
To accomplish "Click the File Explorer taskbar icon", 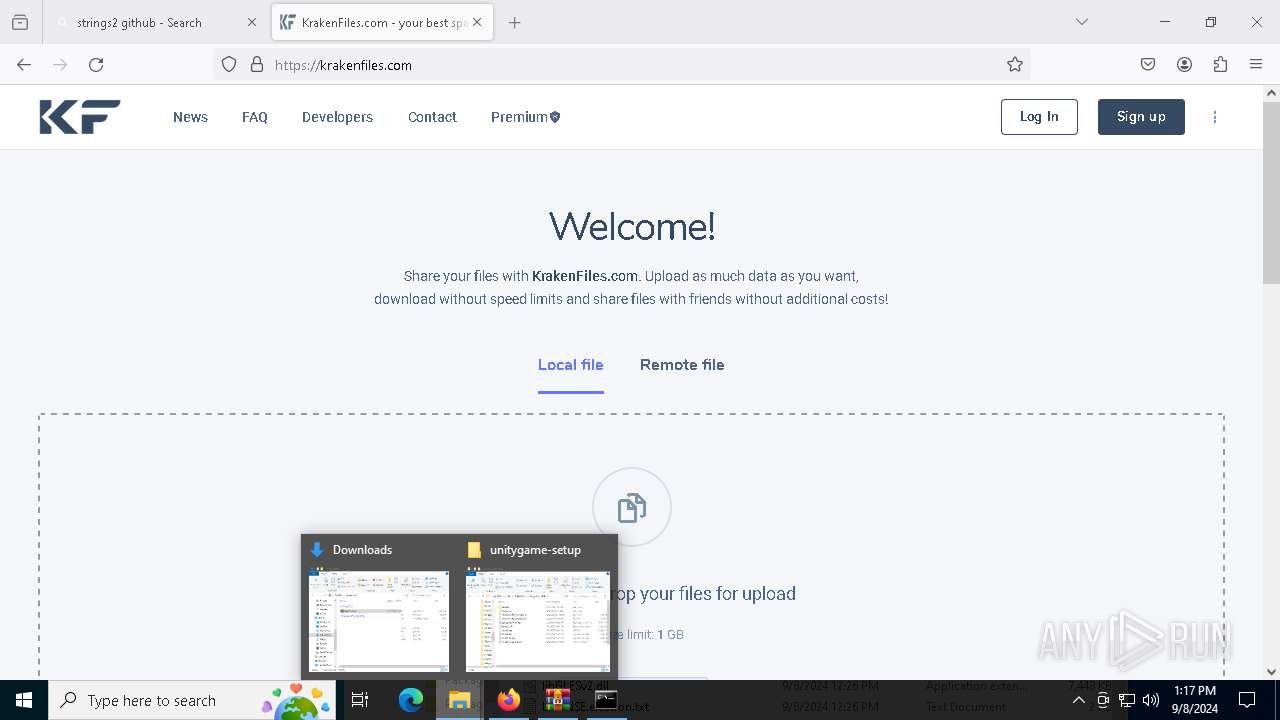I will [459, 700].
